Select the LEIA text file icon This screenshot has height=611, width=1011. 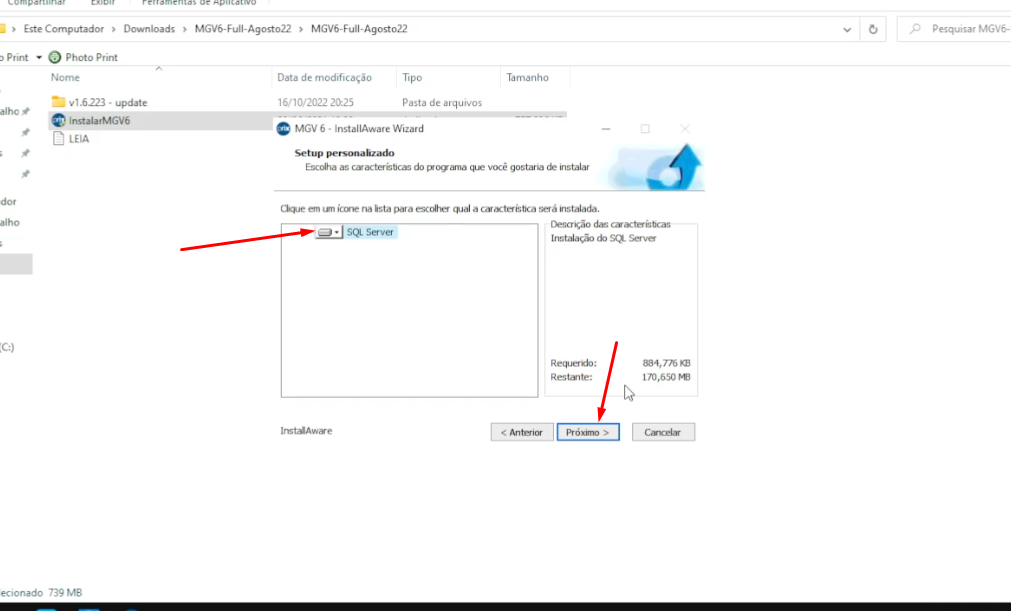58,139
